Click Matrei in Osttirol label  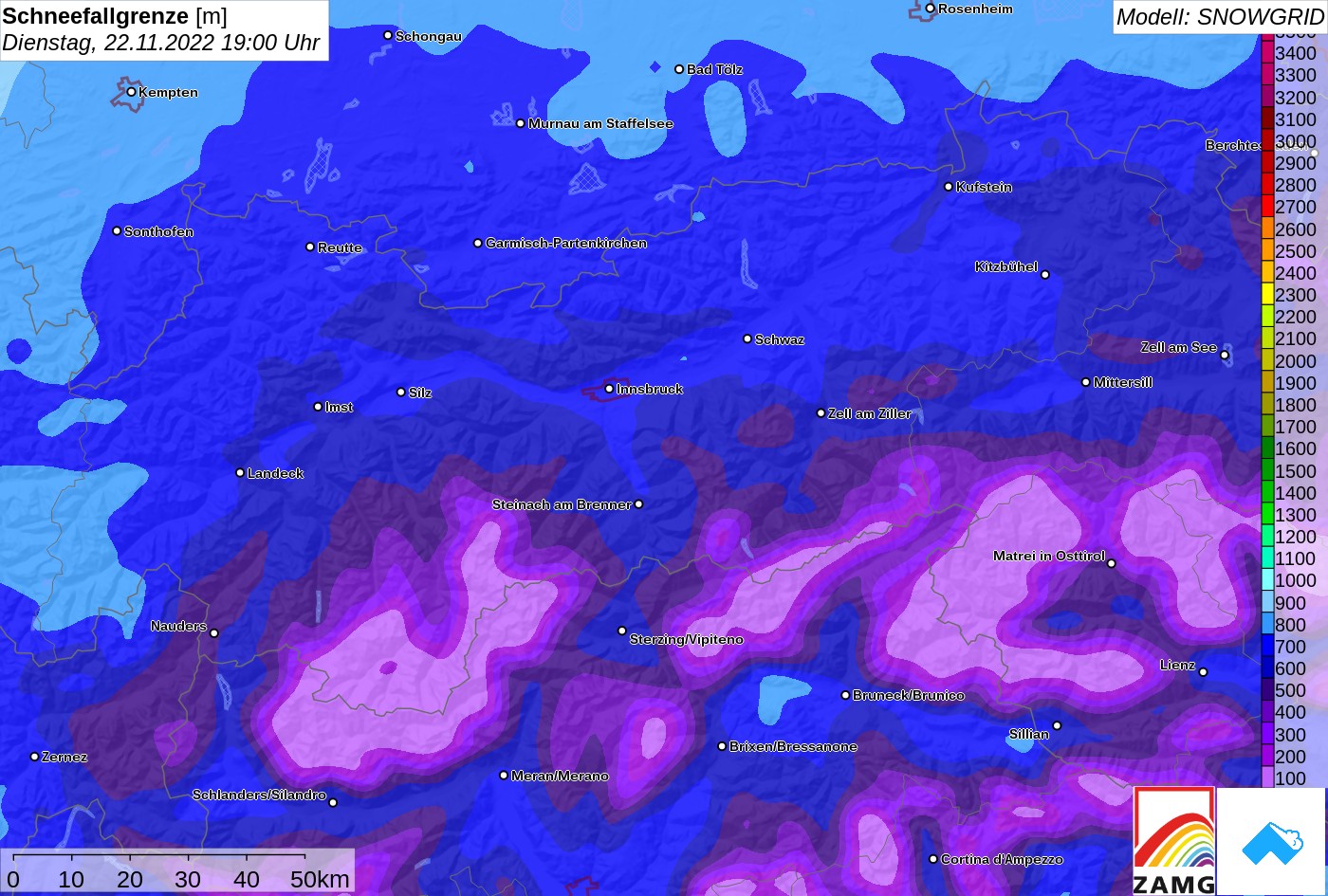click(1049, 556)
